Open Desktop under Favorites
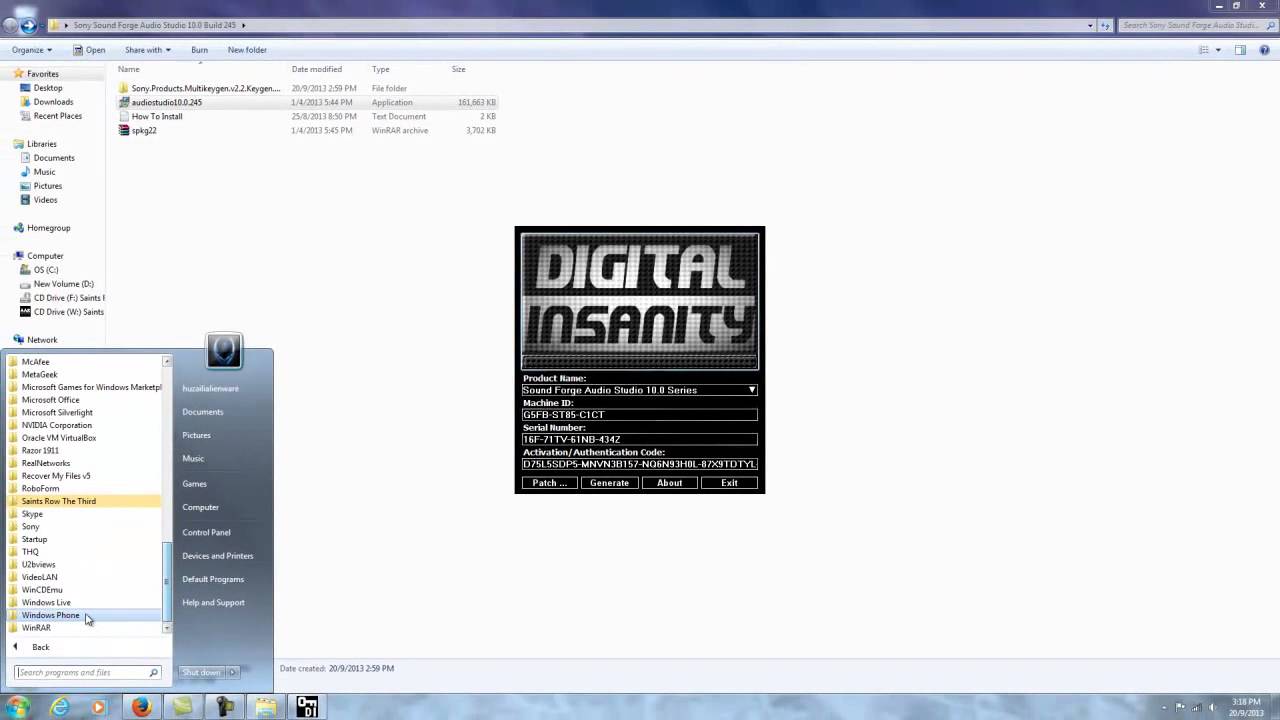Image resolution: width=1280 pixels, height=720 pixels. (48, 88)
